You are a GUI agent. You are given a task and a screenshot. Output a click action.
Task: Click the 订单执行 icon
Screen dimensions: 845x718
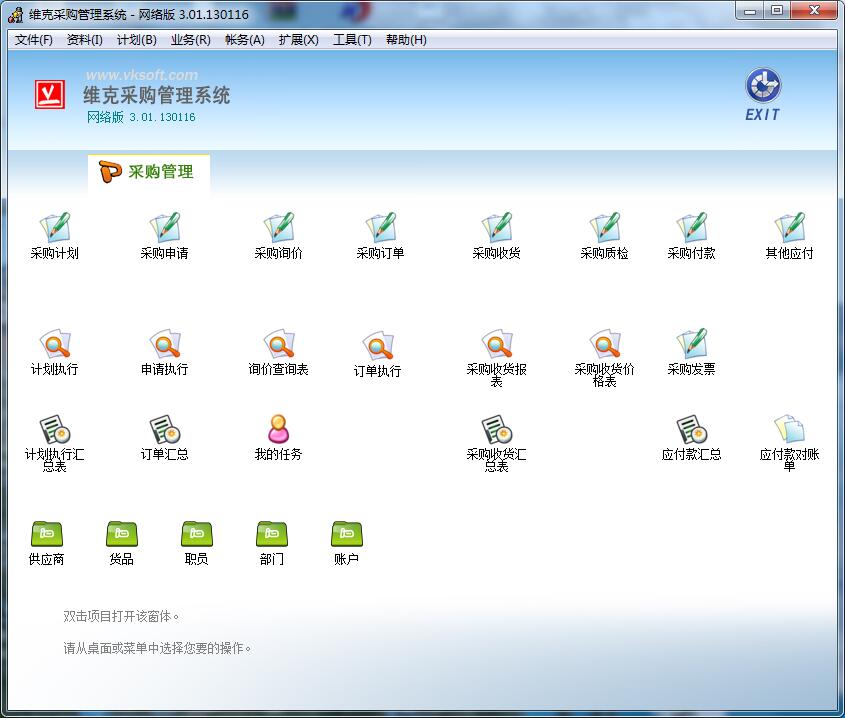click(x=378, y=346)
